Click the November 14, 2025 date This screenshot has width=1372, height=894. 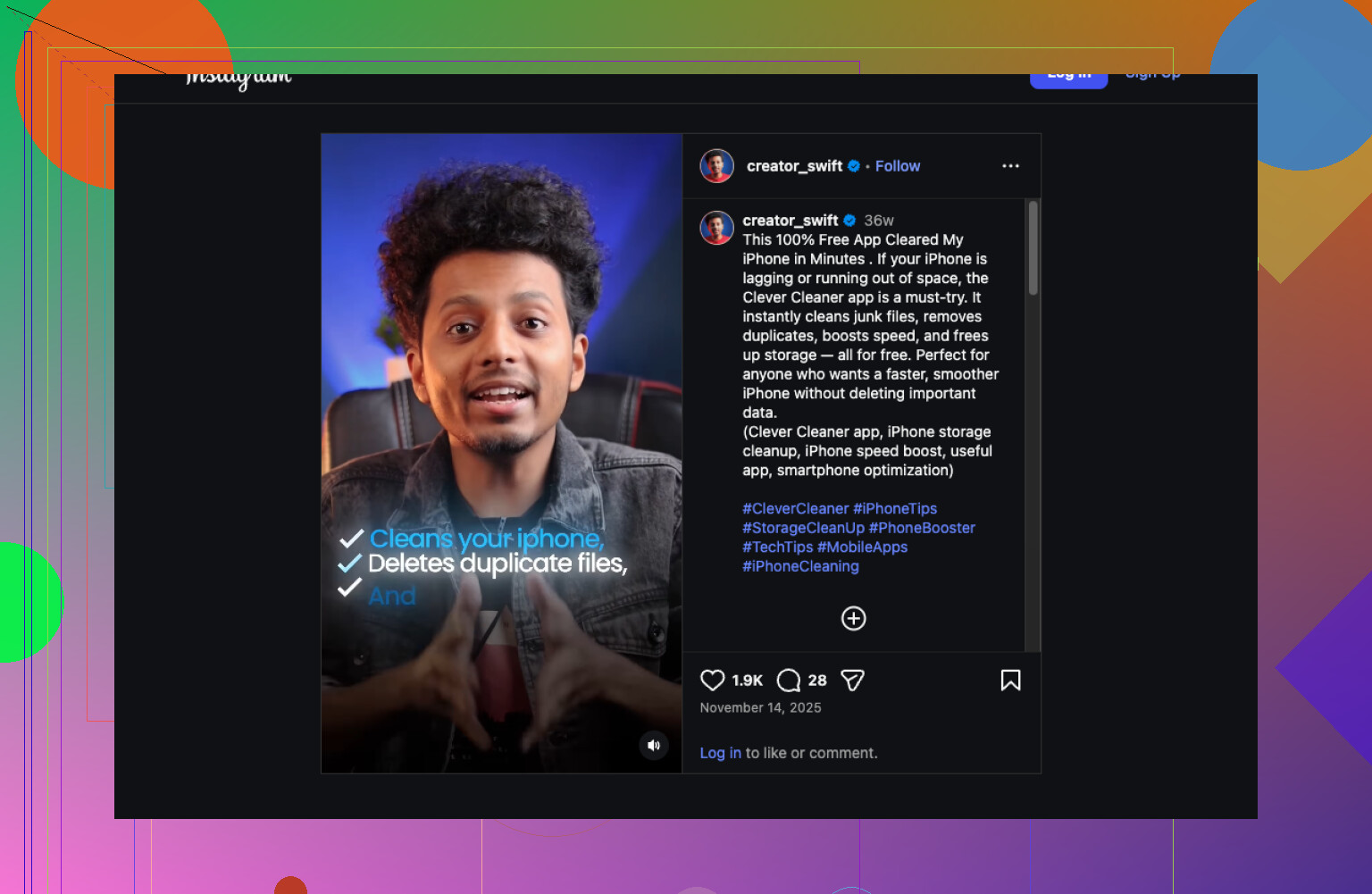[x=760, y=707]
